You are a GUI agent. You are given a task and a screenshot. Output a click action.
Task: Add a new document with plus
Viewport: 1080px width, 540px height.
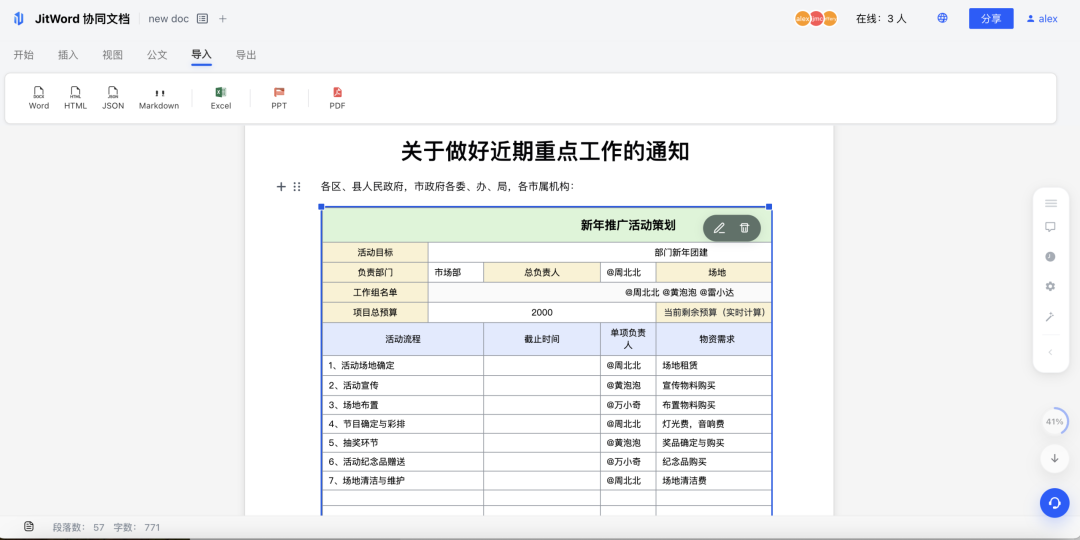[x=223, y=19]
